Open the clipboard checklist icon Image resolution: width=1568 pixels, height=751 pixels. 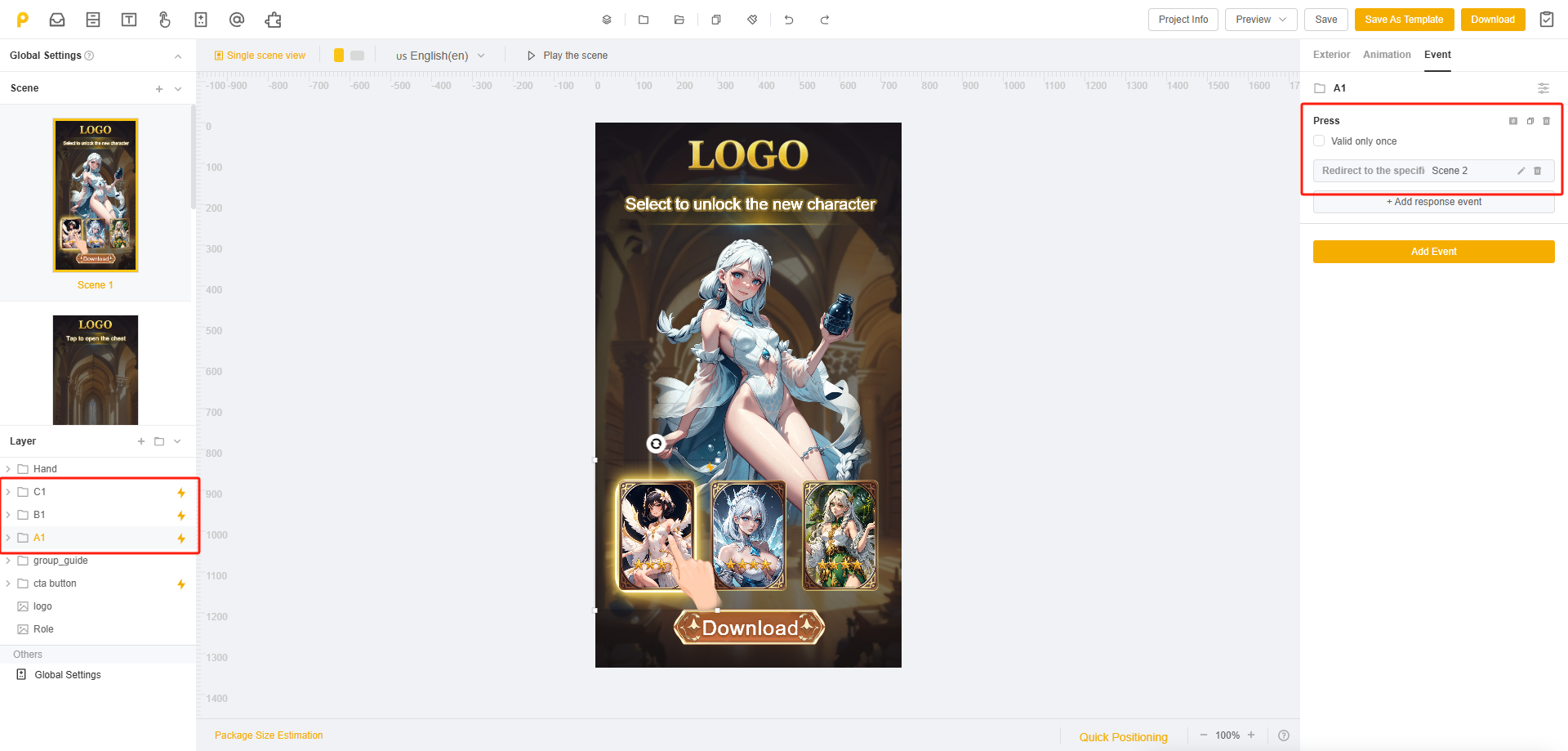point(1547,20)
